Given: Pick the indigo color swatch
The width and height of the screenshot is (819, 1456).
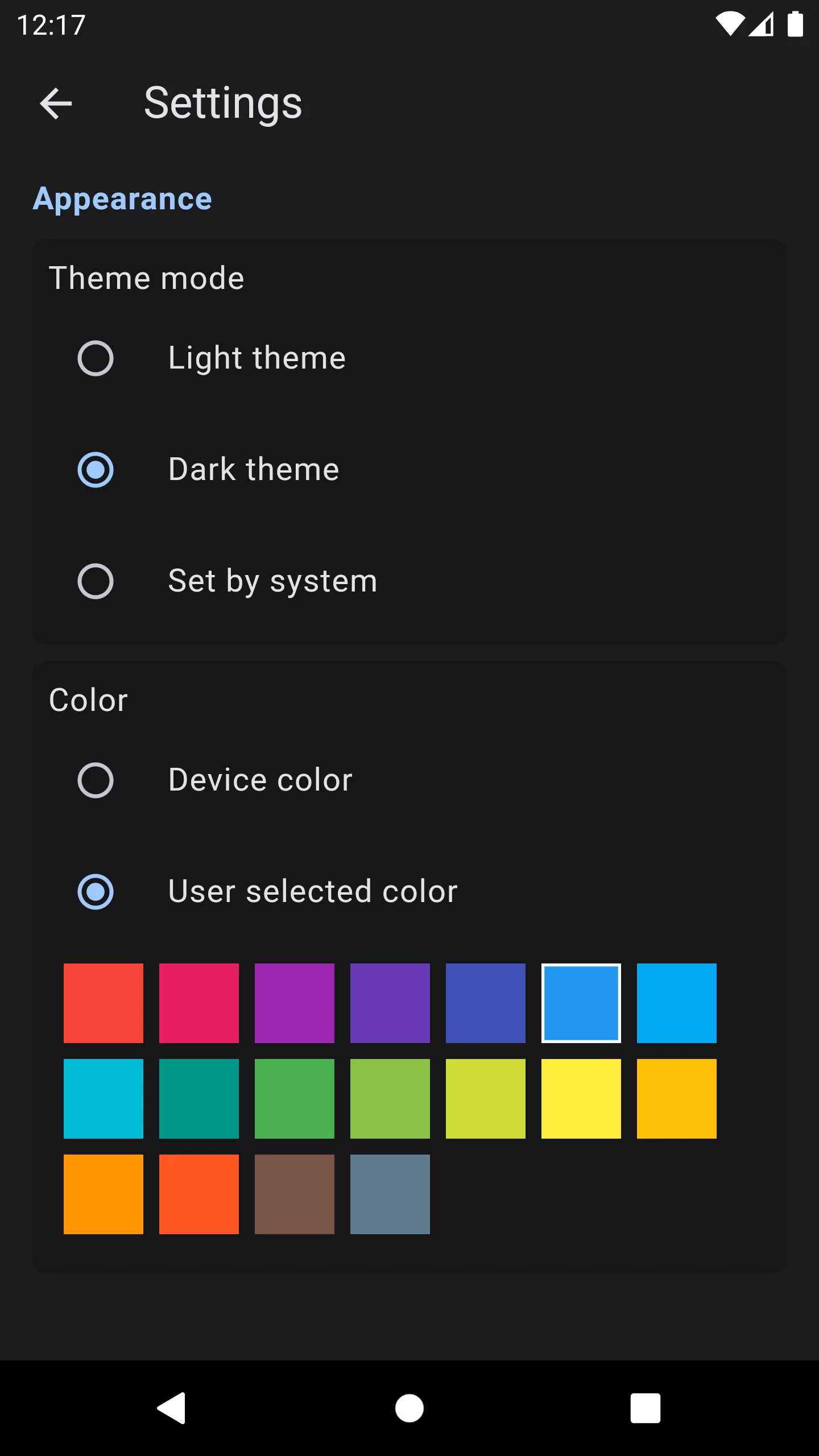Looking at the screenshot, I should click(486, 1003).
